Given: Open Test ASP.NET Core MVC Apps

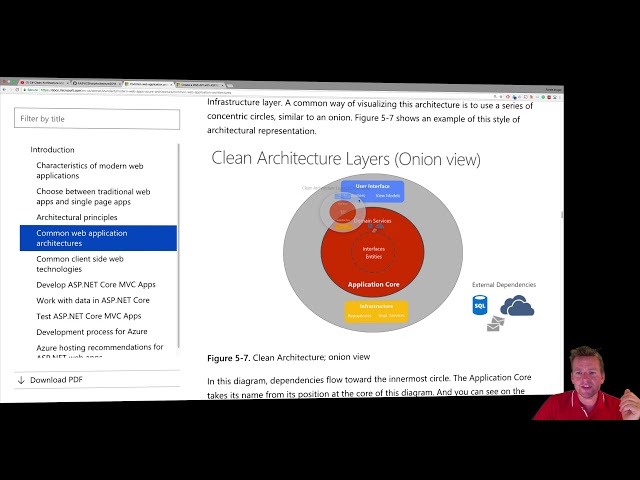Looking at the screenshot, I should pos(89,316).
